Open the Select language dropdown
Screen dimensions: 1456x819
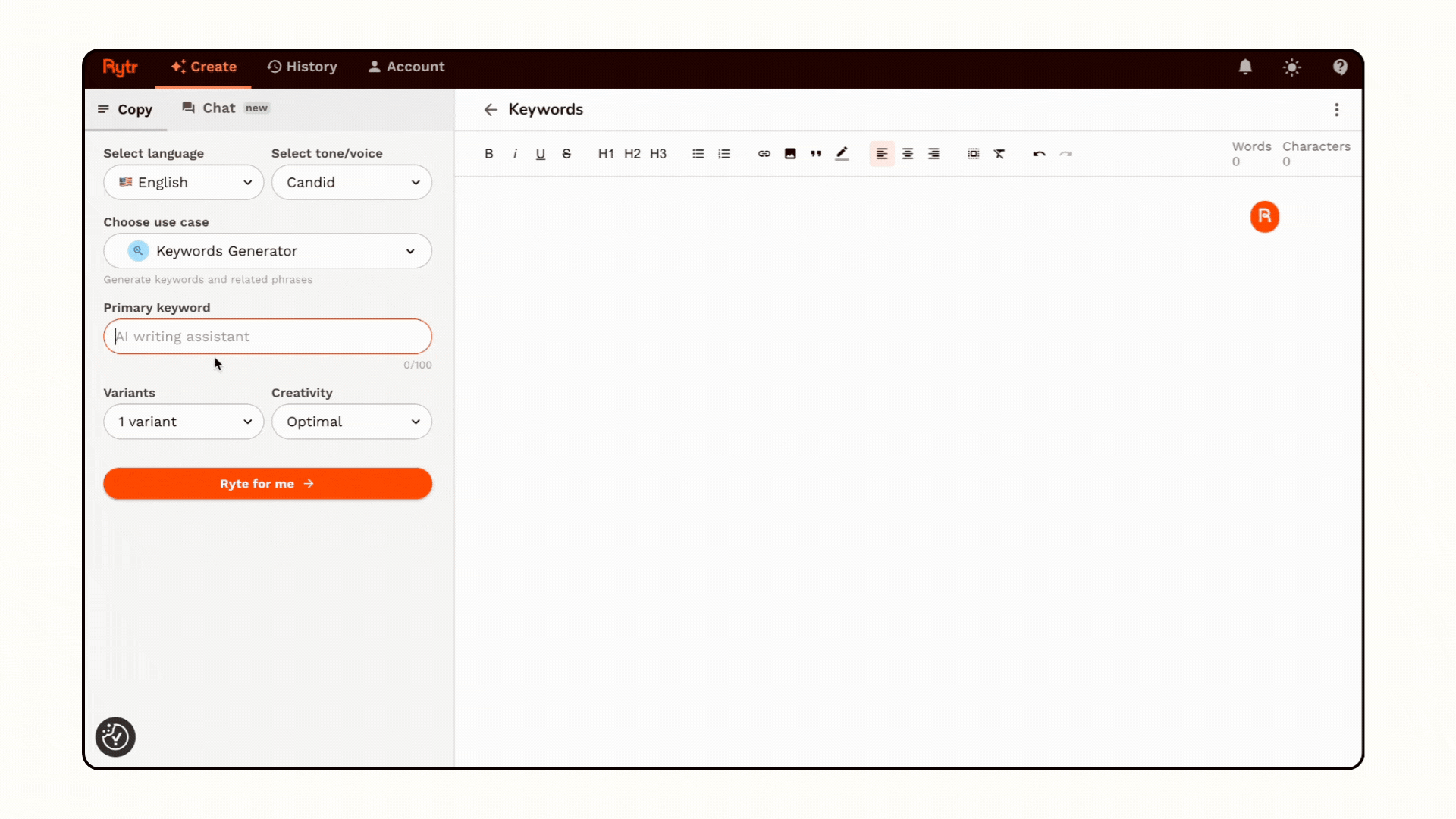click(183, 182)
